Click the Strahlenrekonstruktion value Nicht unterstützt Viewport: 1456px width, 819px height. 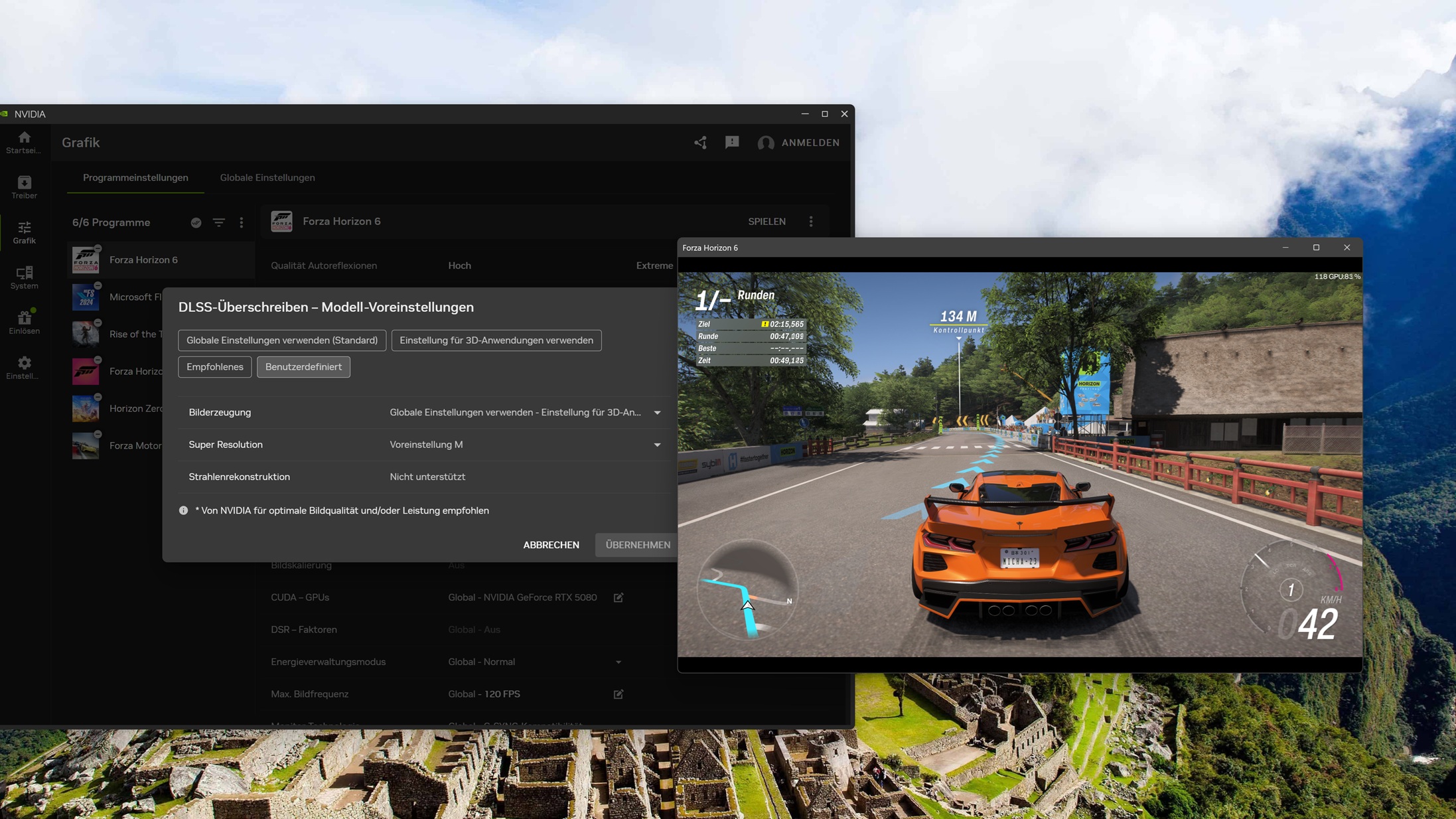coord(427,477)
